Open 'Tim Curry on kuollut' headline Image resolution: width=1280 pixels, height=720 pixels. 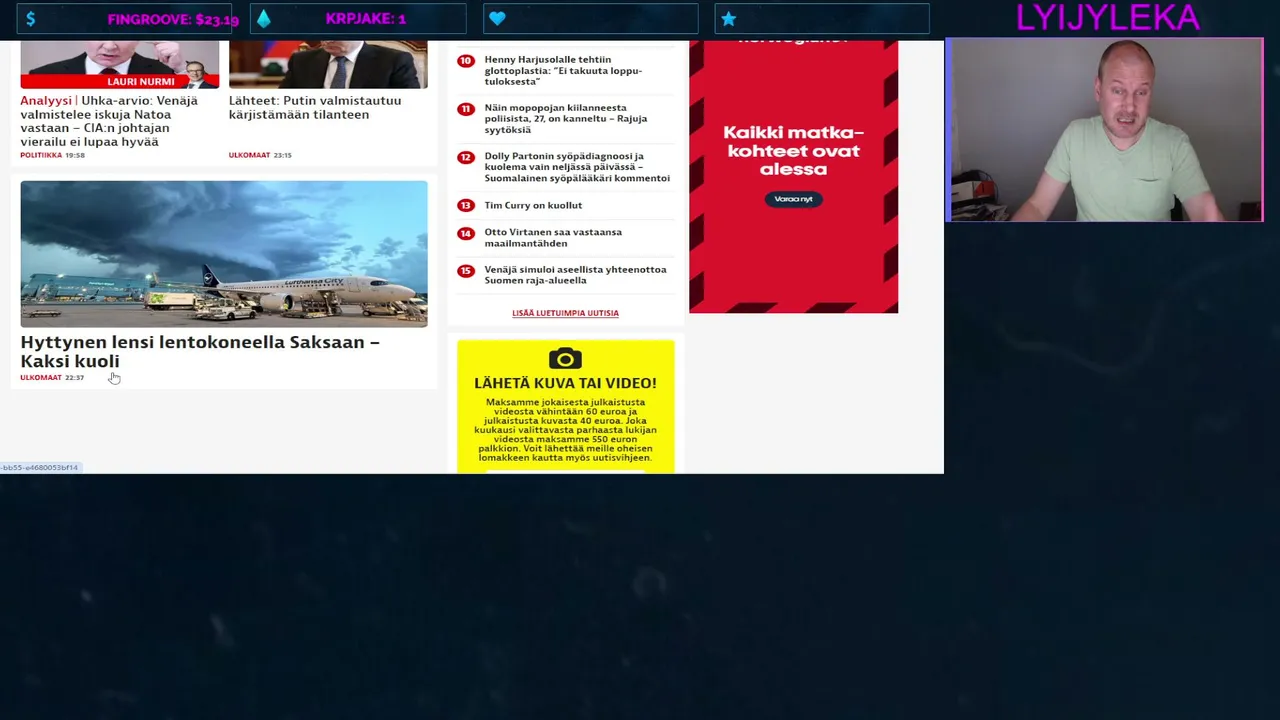pyautogui.click(x=533, y=205)
